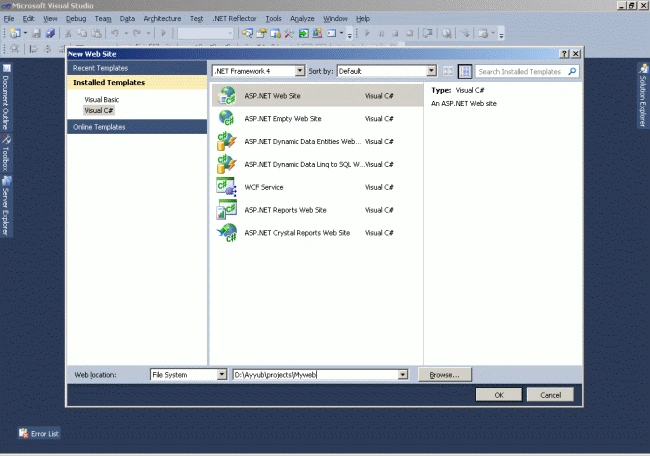Click the green arrow Start Page toolbar icon

(303, 33)
